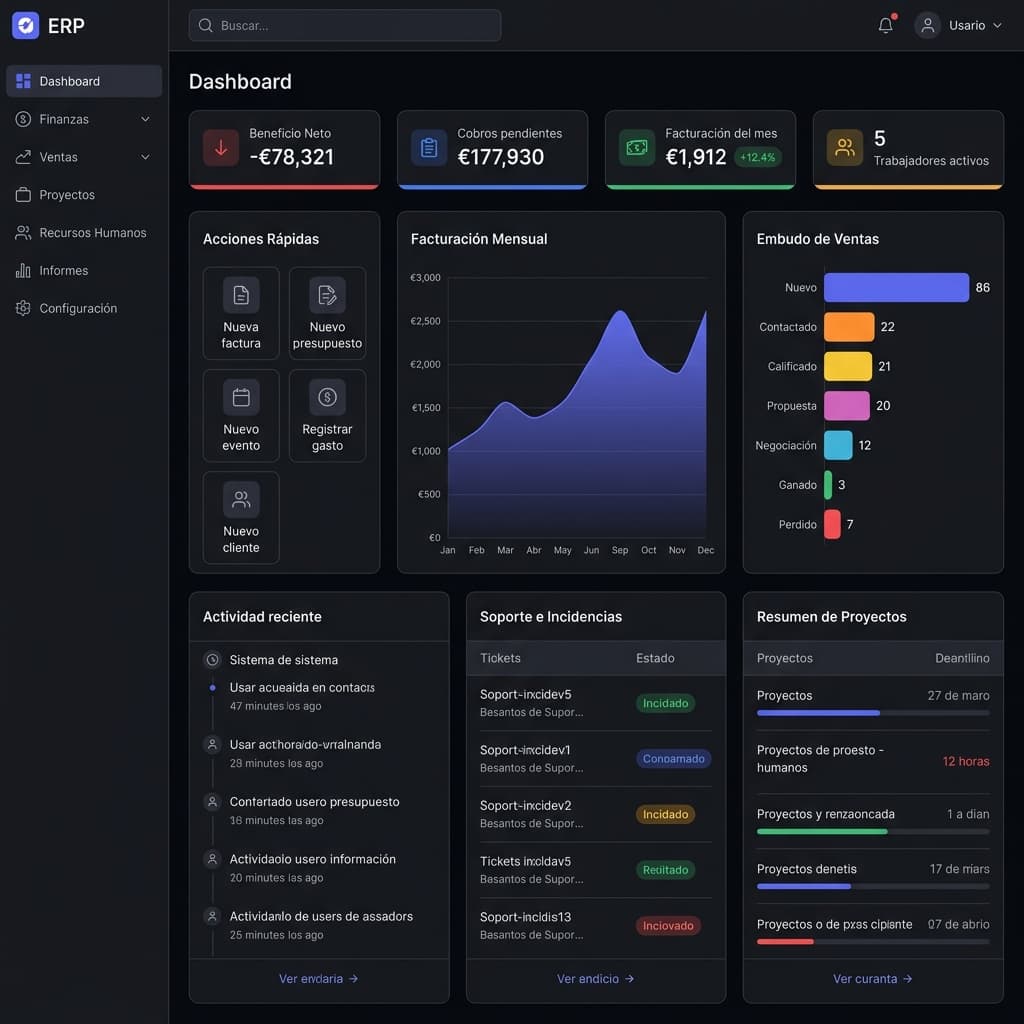Click the Facturación Mensual area chart
Screen dimensions: 1024x1024
coord(577,424)
